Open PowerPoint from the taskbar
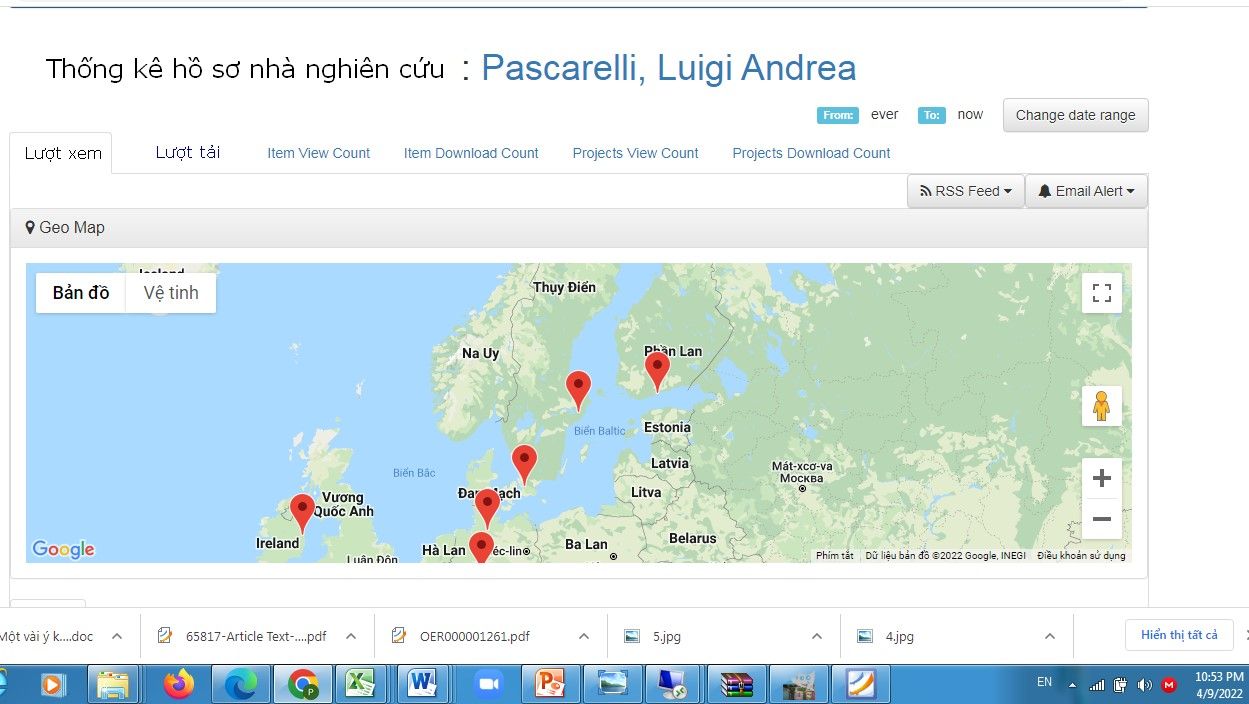Image resolution: width=1249 pixels, height=704 pixels. (x=550, y=684)
